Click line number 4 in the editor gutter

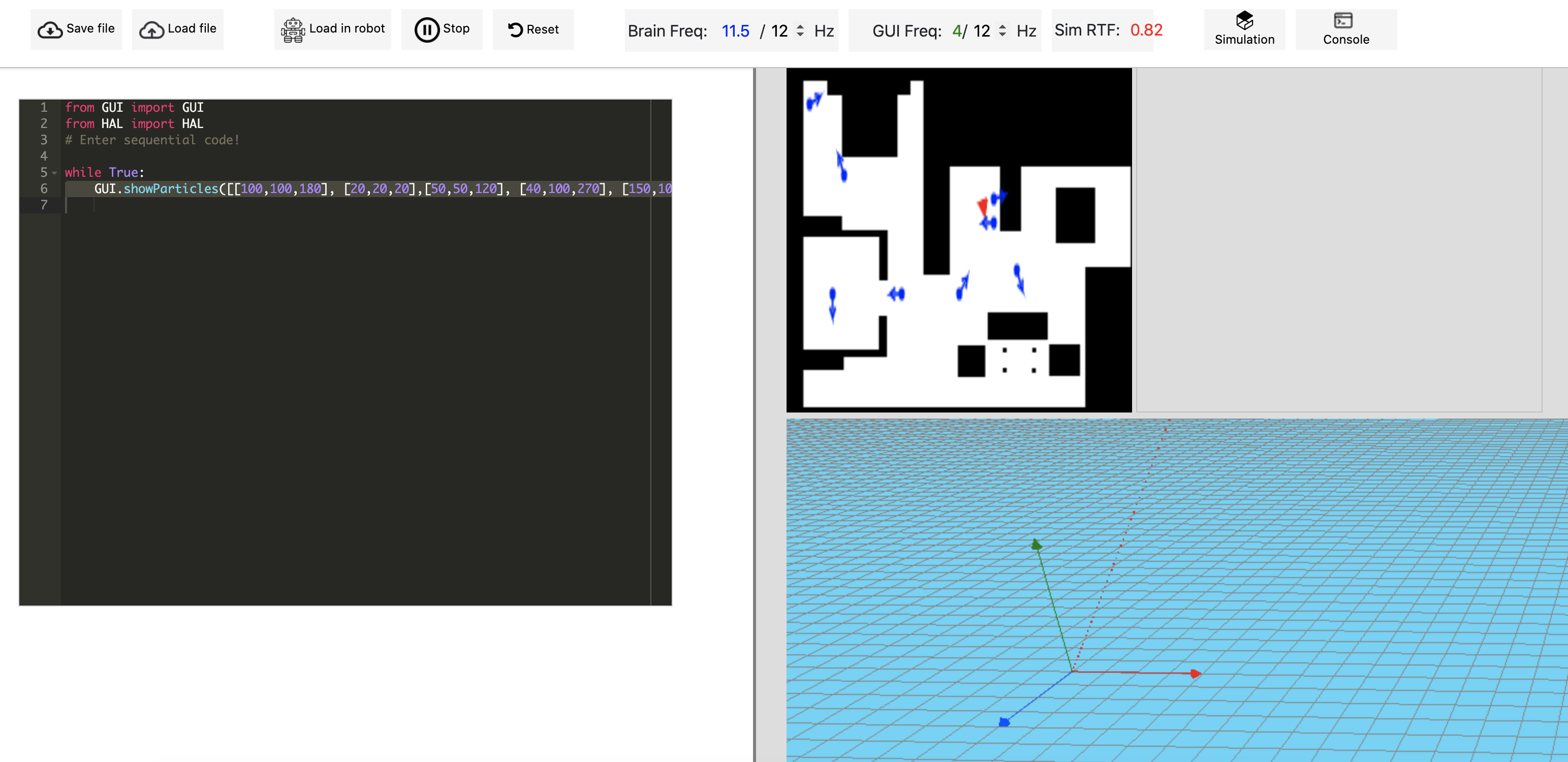pos(44,156)
